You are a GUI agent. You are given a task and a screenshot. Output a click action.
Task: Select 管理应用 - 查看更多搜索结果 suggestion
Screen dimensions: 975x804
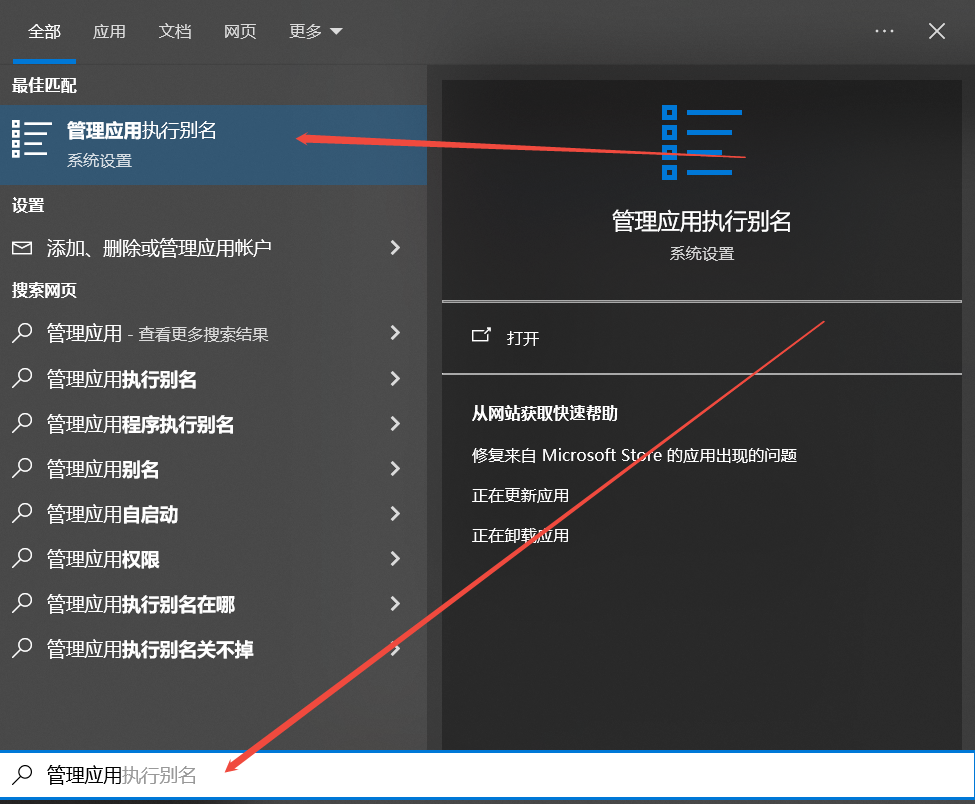pyautogui.click(x=213, y=333)
